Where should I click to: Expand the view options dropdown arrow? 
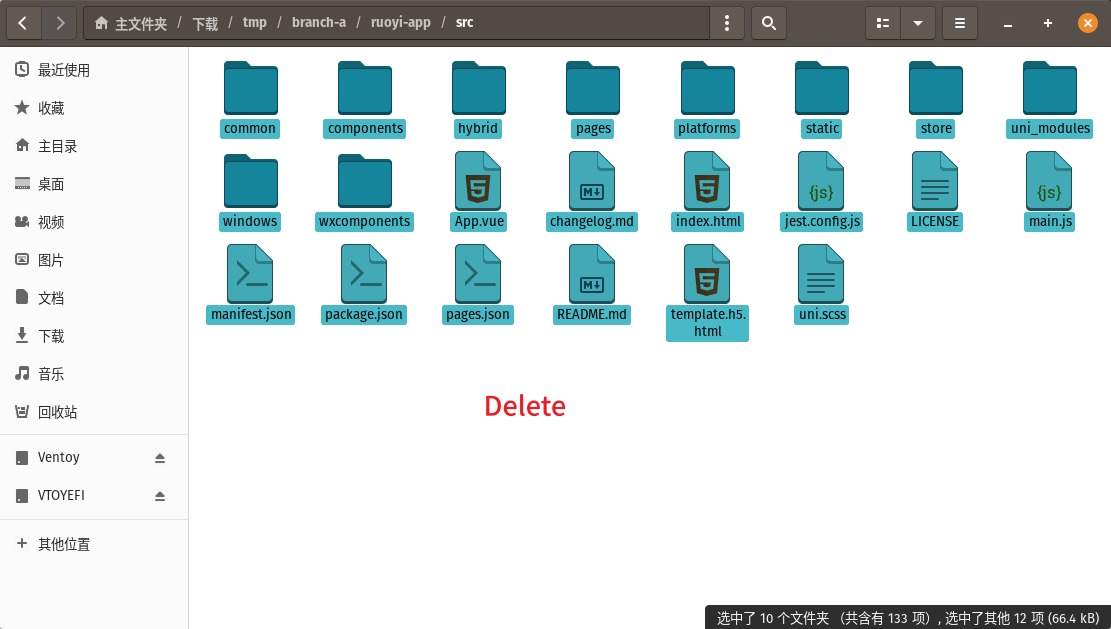(x=917, y=23)
